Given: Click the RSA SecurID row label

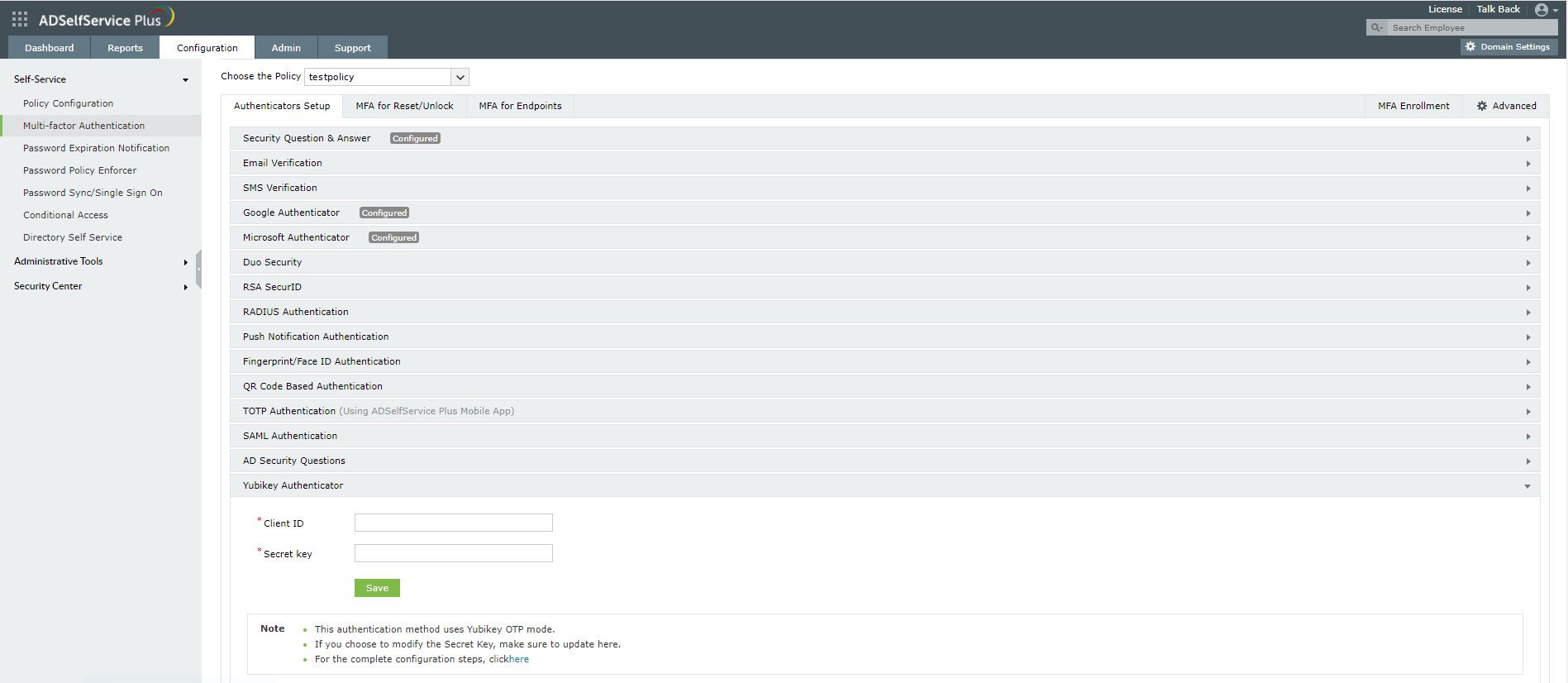Looking at the screenshot, I should (273, 288).
